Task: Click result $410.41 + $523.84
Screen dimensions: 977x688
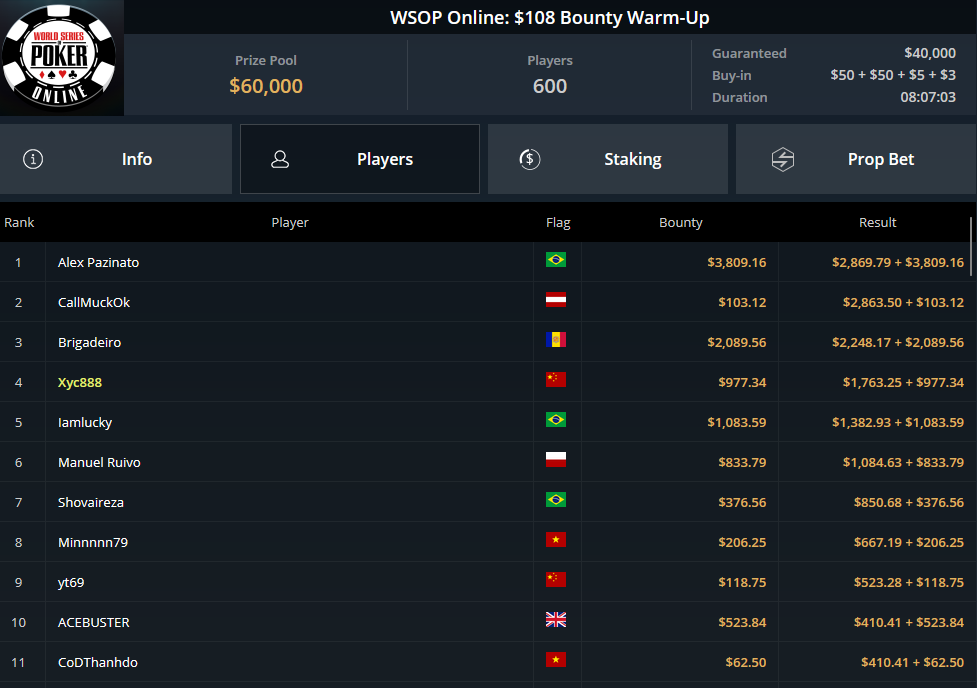Action: click(909, 623)
